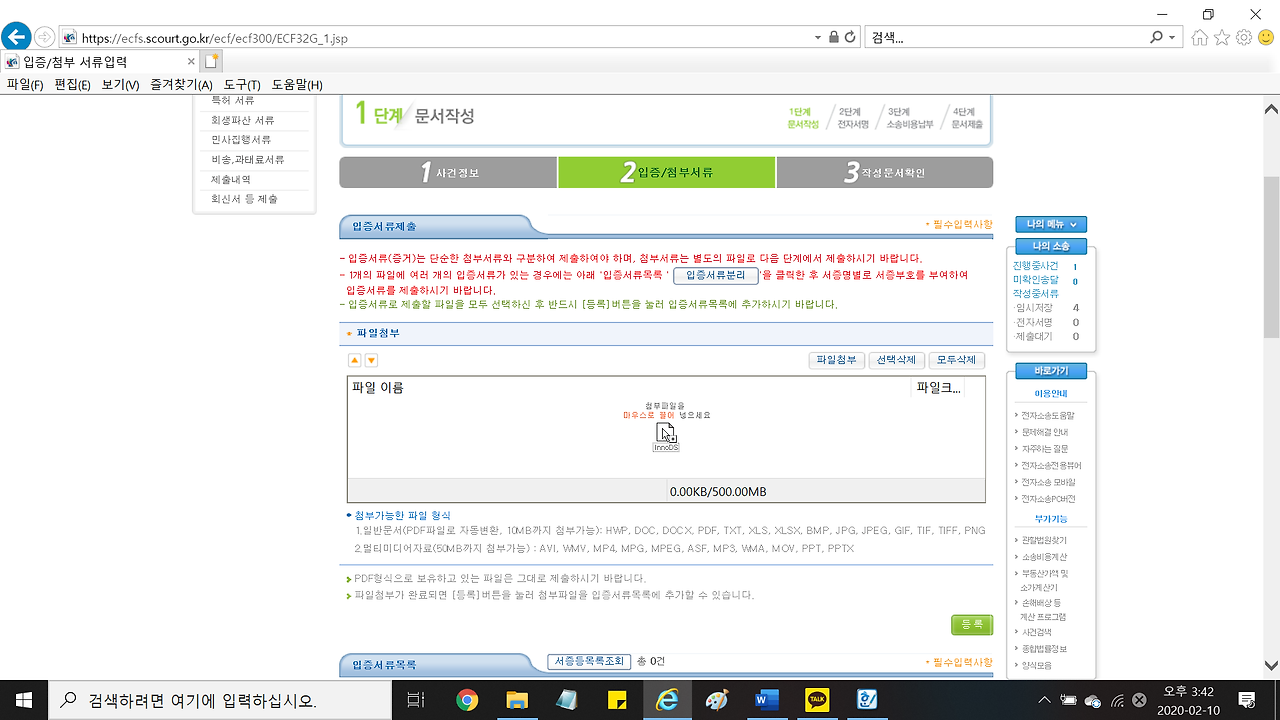Click the green 등록 button

click(972, 625)
